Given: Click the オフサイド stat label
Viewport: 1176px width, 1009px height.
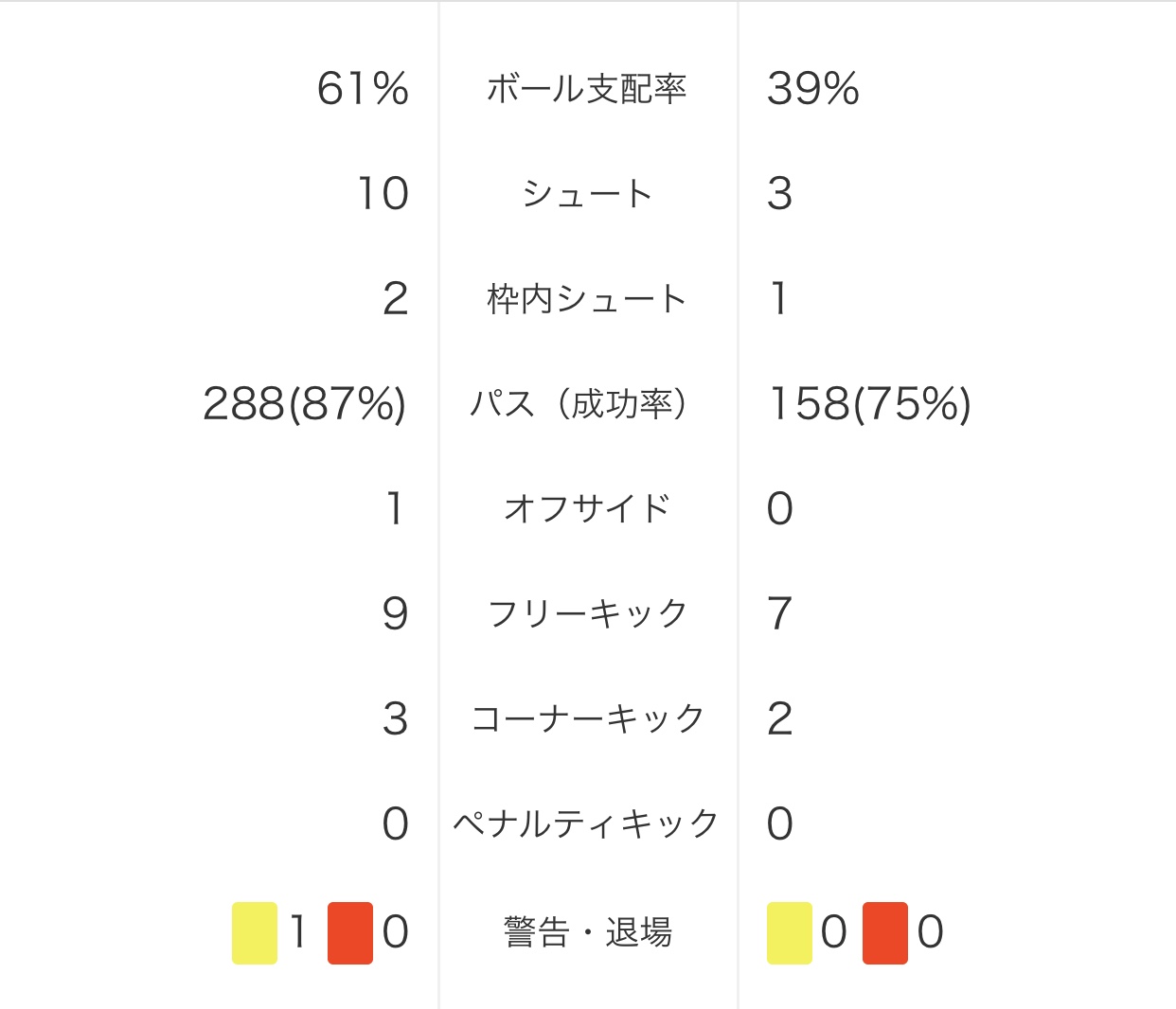Looking at the screenshot, I should point(587,509).
